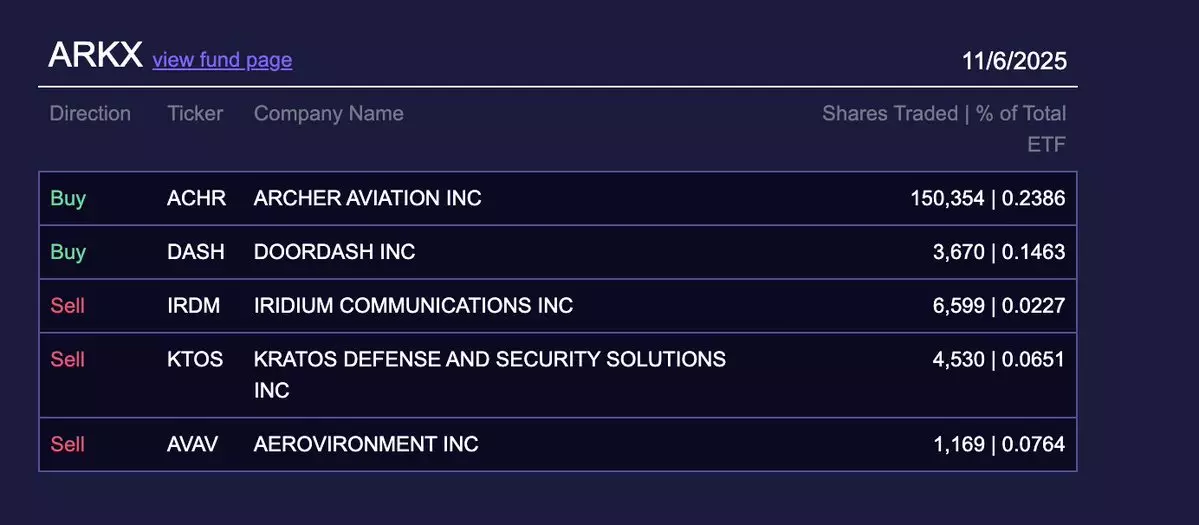Click the Ticker column header
This screenshot has height=525, width=1199.
pyautogui.click(x=195, y=114)
